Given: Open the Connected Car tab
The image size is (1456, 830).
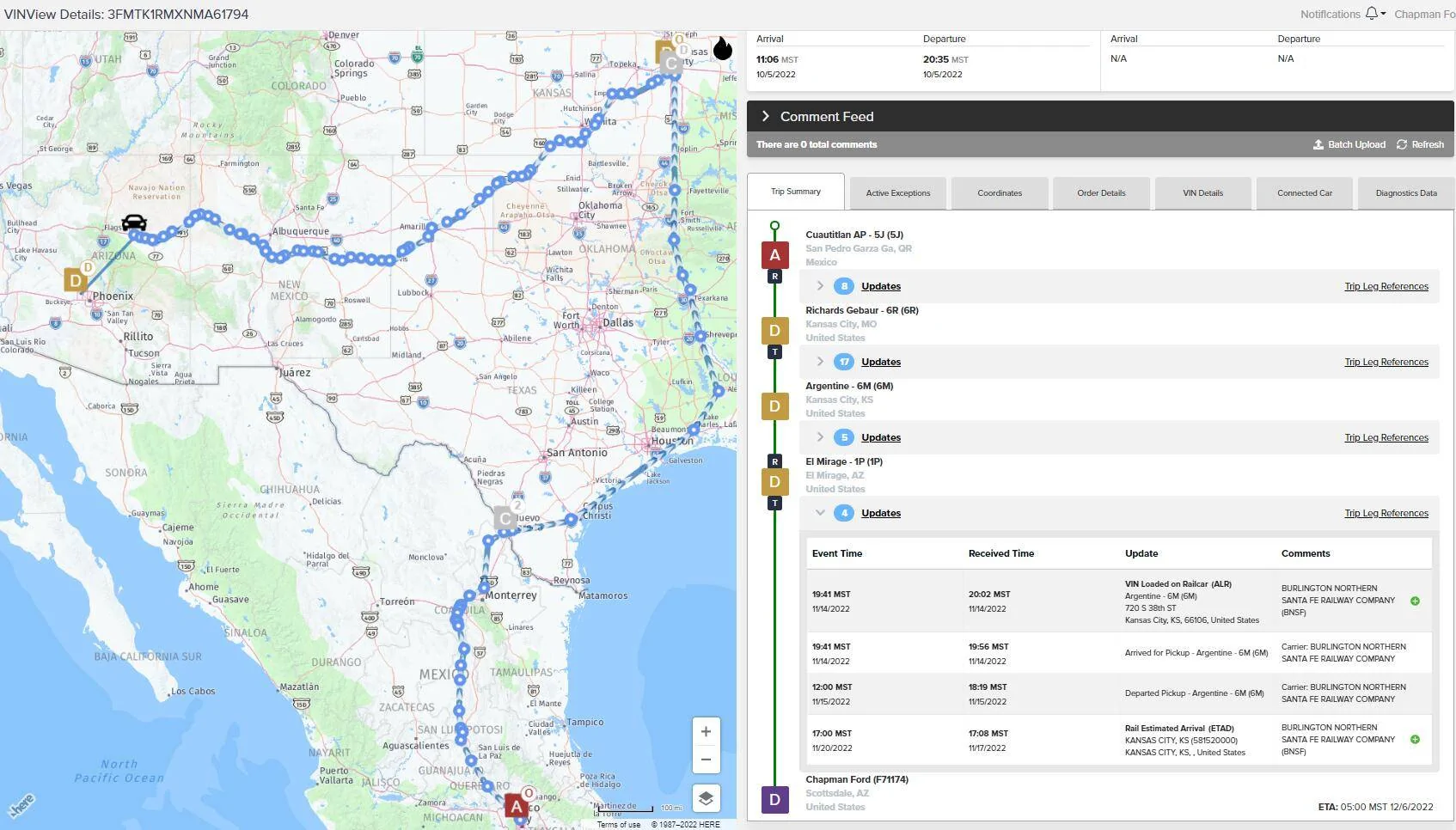Looking at the screenshot, I should (1304, 193).
